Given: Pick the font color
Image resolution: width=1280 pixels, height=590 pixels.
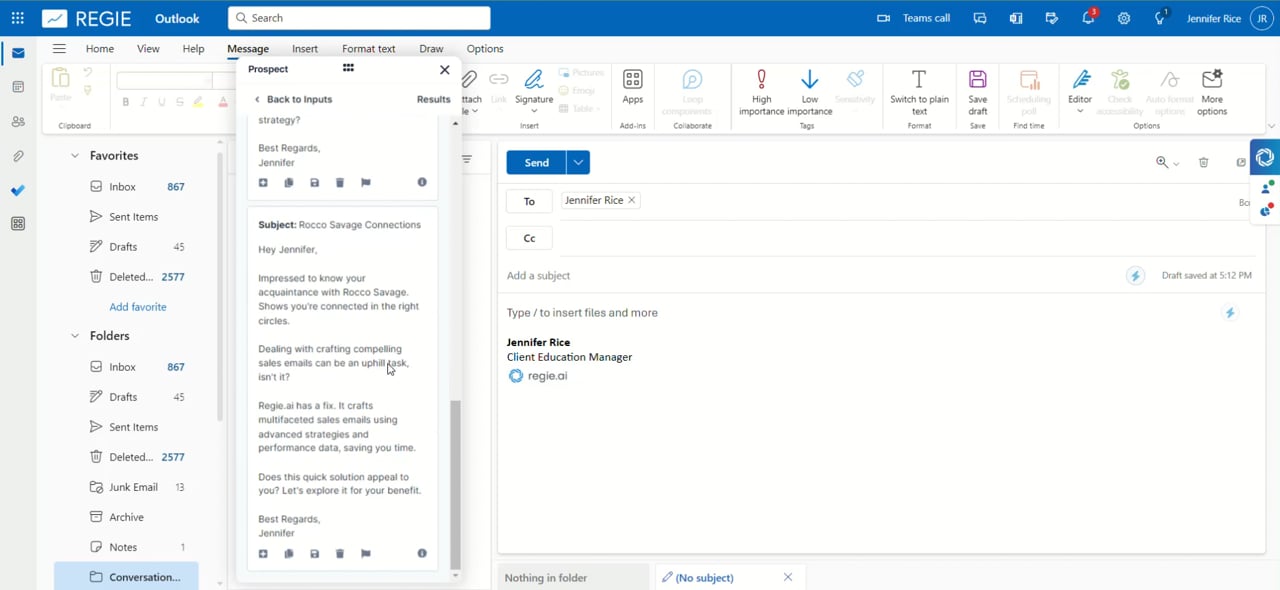Looking at the screenshot, I should [x=223, y=102].
